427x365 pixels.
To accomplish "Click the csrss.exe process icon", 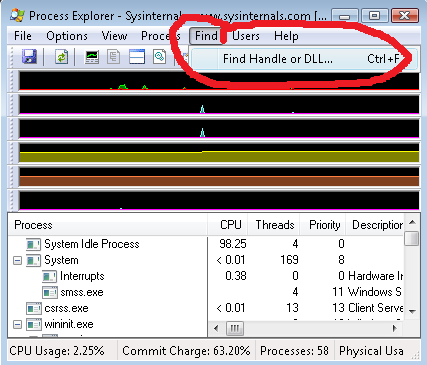I will tap(34, 308).
